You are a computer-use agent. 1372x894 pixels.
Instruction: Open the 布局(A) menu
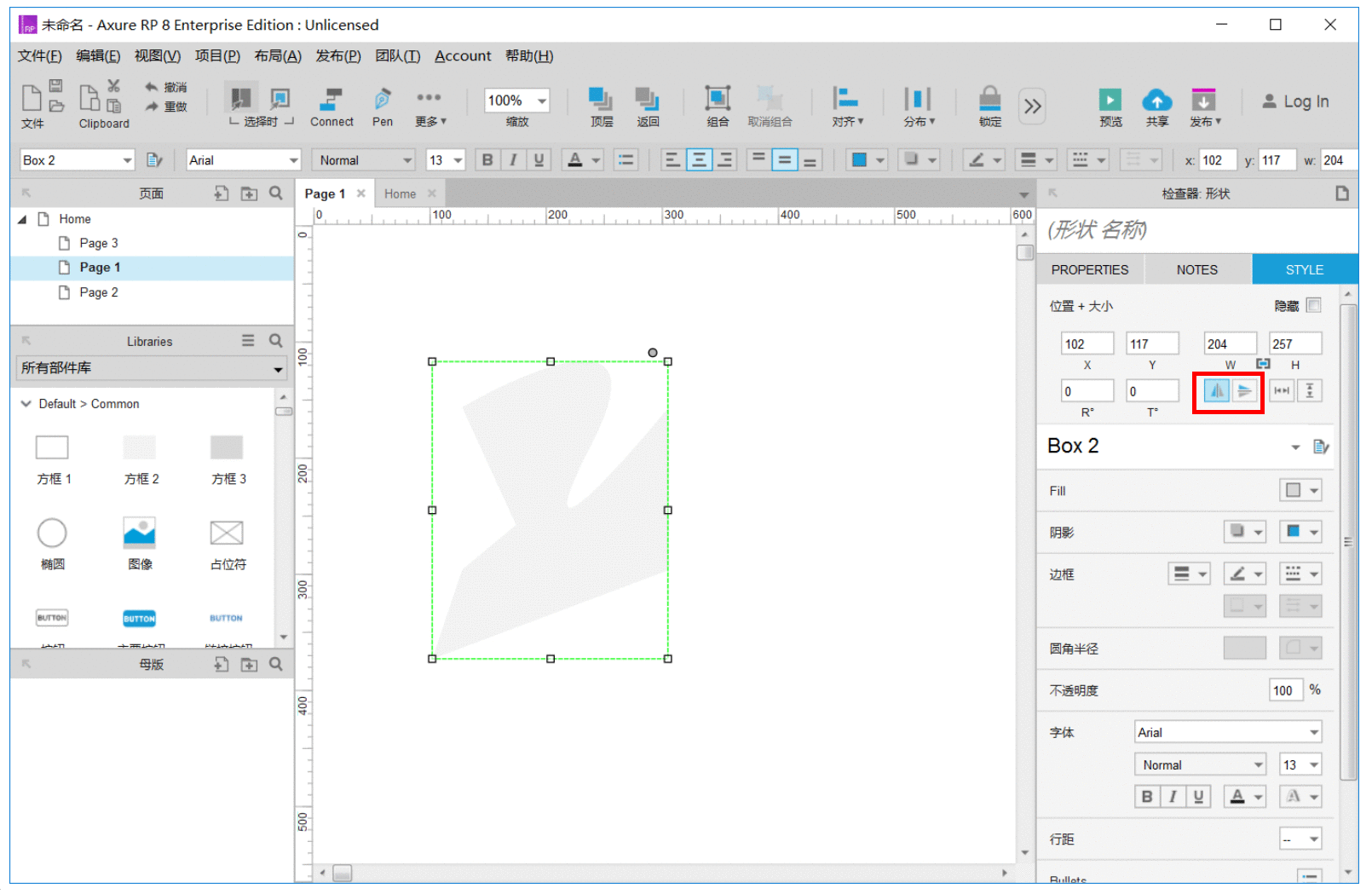(278, 55)
